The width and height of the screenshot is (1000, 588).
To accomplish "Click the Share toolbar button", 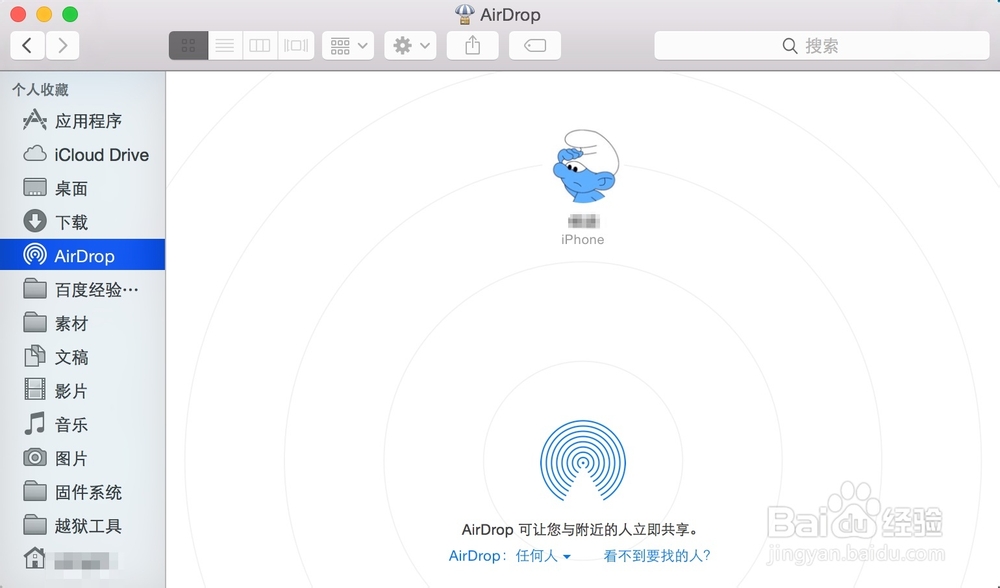I will 473,45.
